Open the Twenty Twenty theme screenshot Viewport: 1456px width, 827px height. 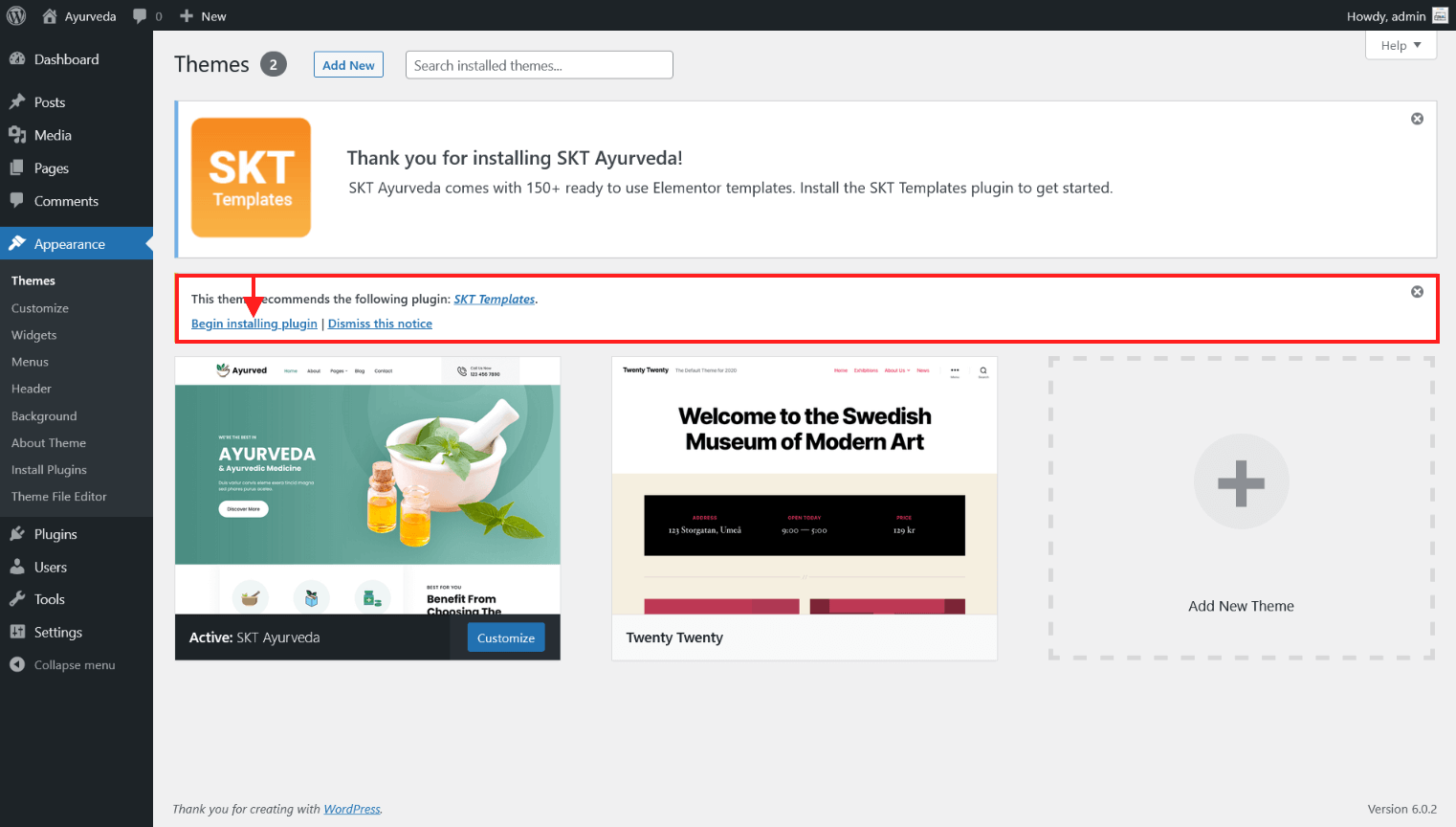[x=805, y=486]
